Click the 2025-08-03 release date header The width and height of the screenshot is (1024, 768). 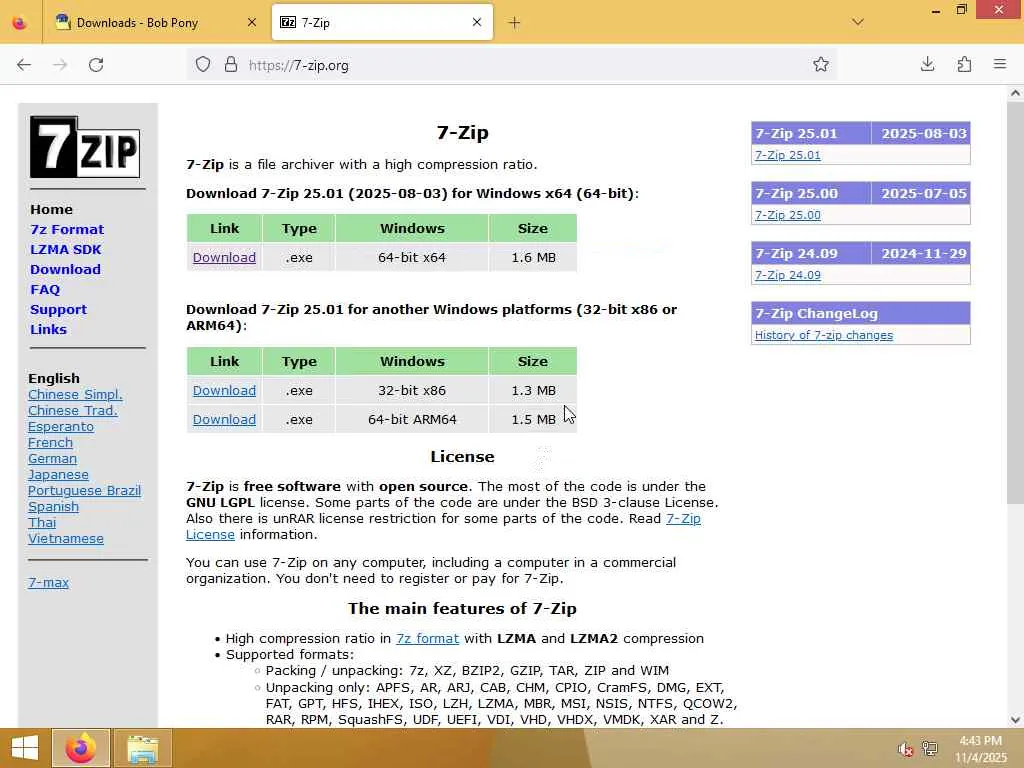[923, 134]
